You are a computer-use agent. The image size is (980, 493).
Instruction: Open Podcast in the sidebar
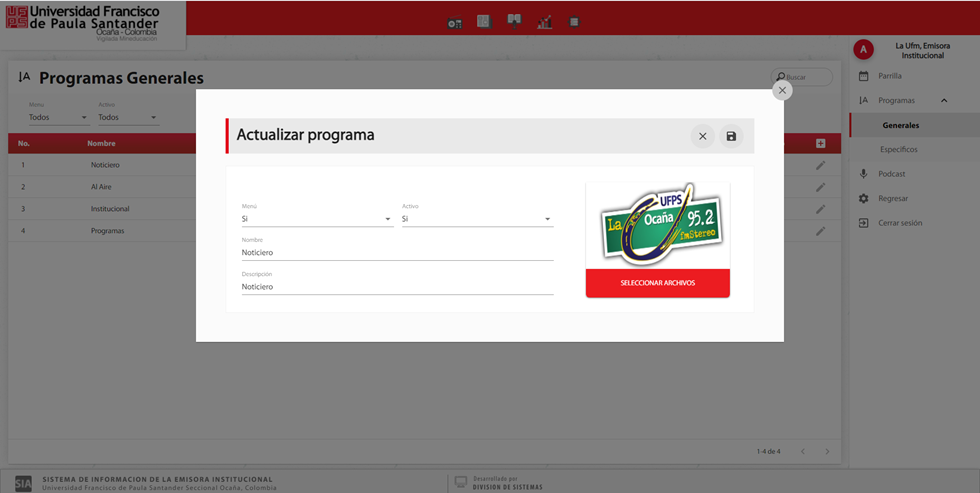[891, 174]
